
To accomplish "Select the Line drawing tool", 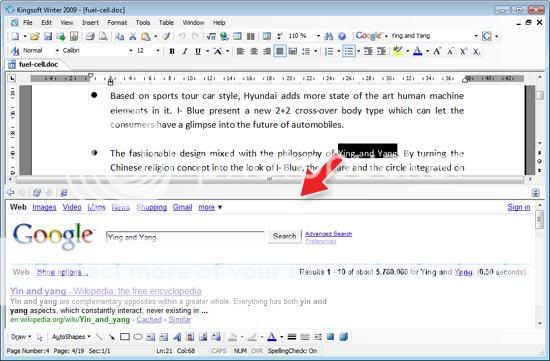I will click(x=99, y=337).
